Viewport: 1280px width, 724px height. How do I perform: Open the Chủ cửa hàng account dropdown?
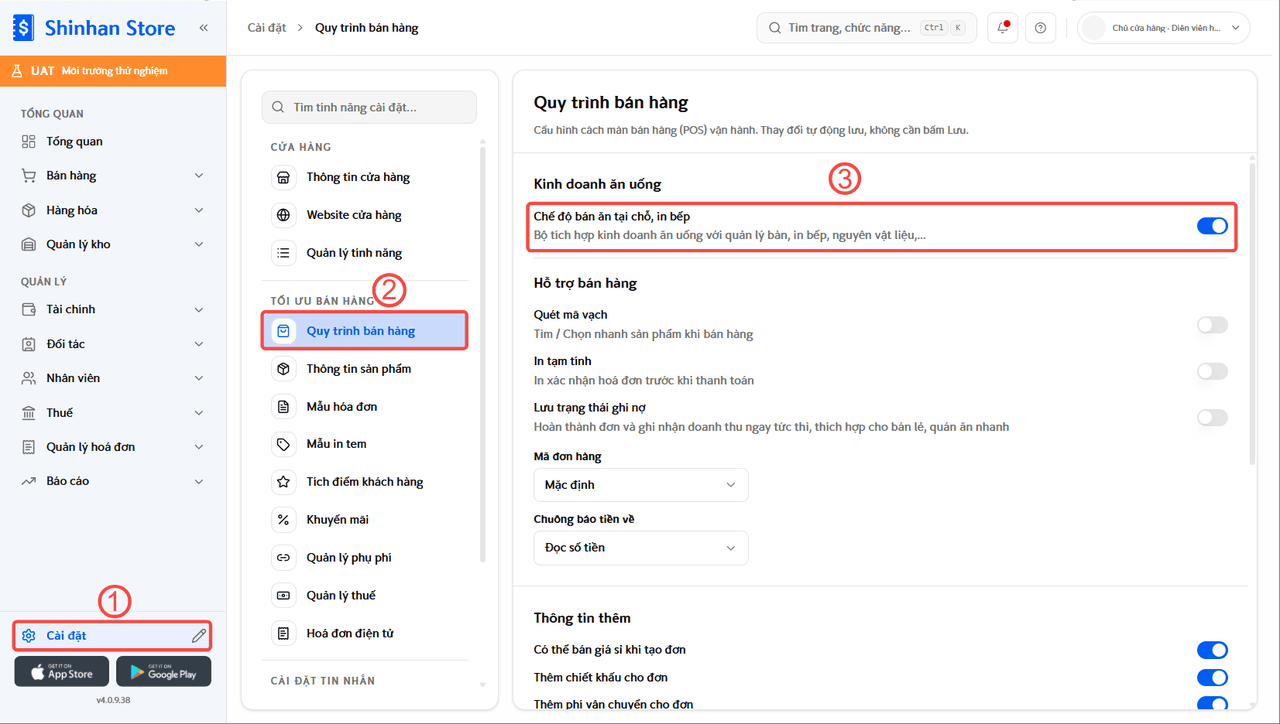coord(1164,28)
